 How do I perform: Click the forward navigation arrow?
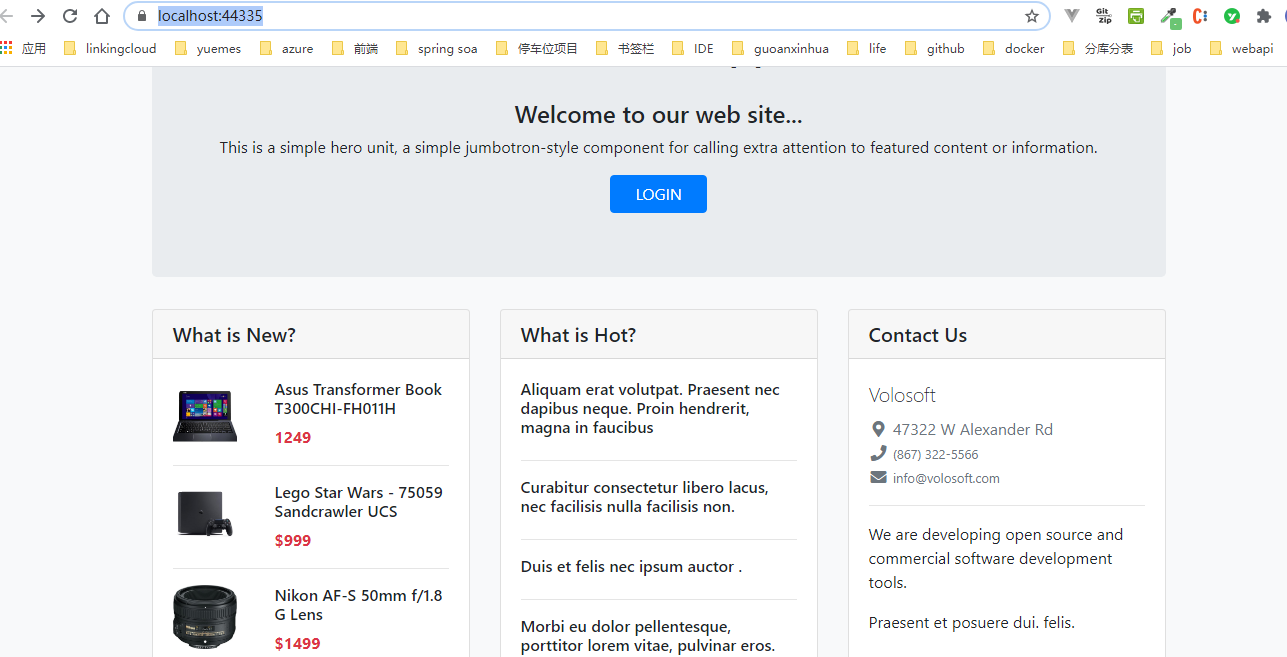pos(37,16)
